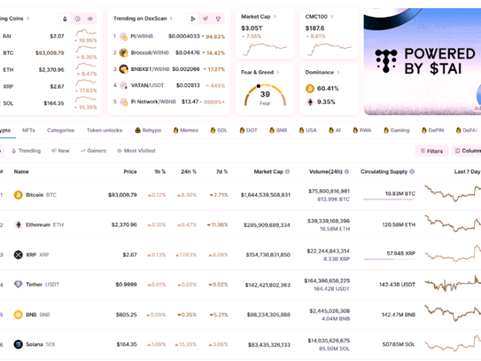Open Fear & Greed details via chevron
Image resolution: width=481 pixels, height=361 pixels.
click(278, 72)
